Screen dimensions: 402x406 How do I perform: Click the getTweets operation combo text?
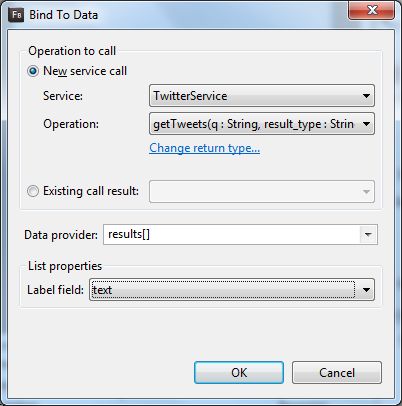coord(253,124)
